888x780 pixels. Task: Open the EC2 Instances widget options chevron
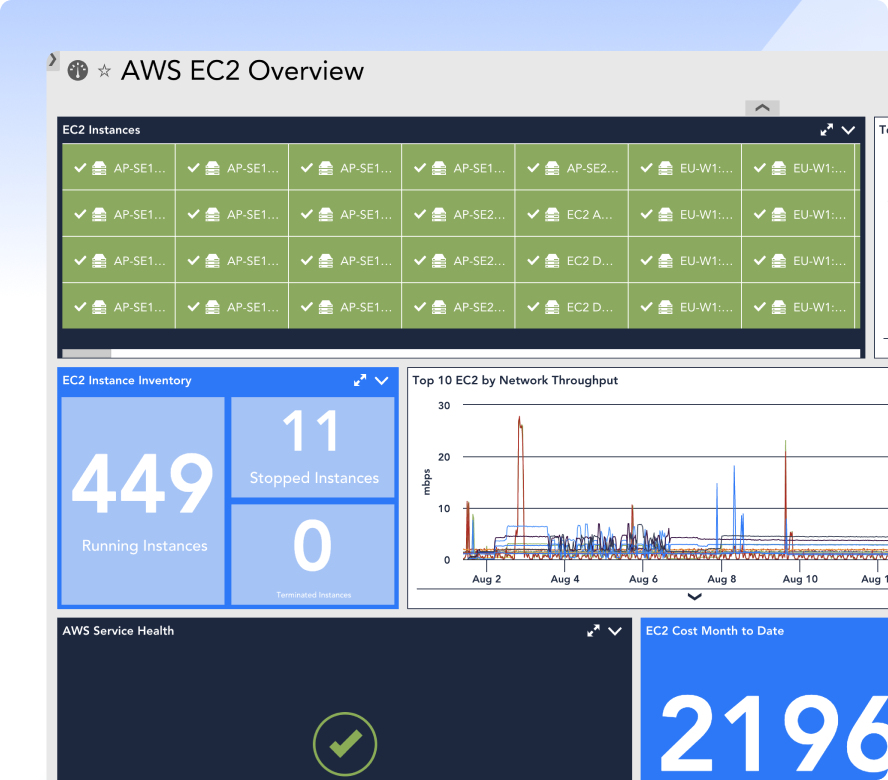coord(848,130)
